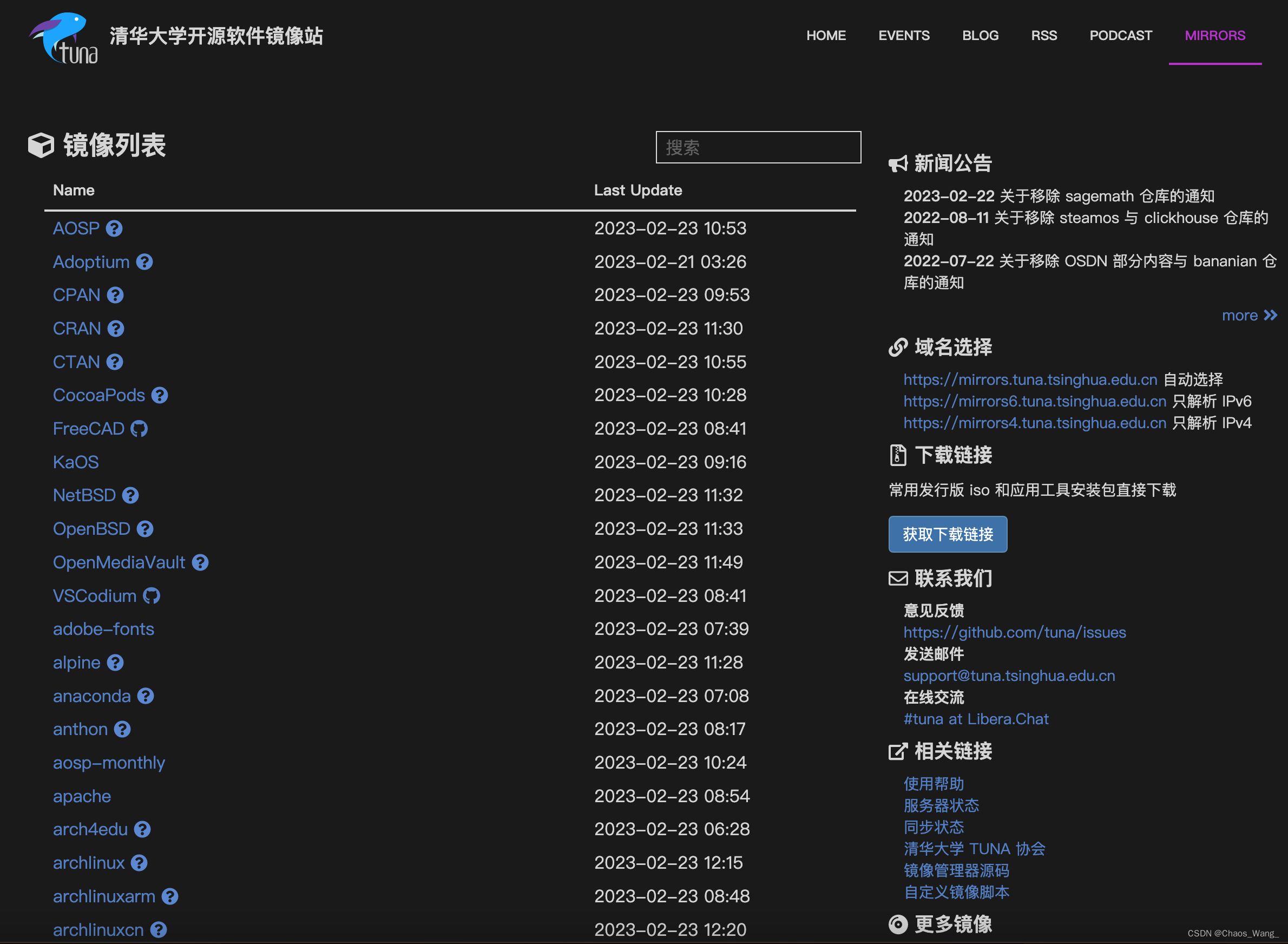The height and width of the screenshot is (944, 1288).
Task: Open the archlinux mirror link
Action: 88,863
